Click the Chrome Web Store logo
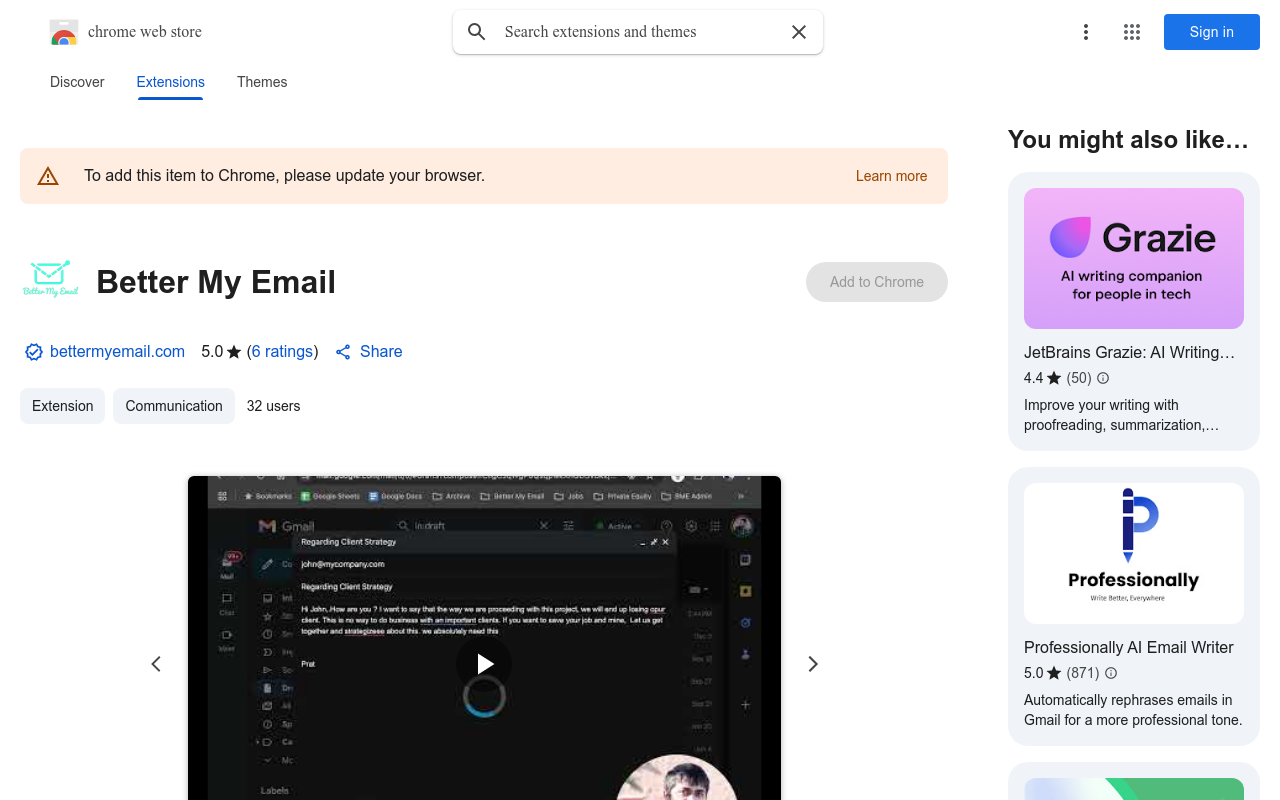Viewport: 1280px width, 800px height. pyautogui.click(x=64, y=32)
